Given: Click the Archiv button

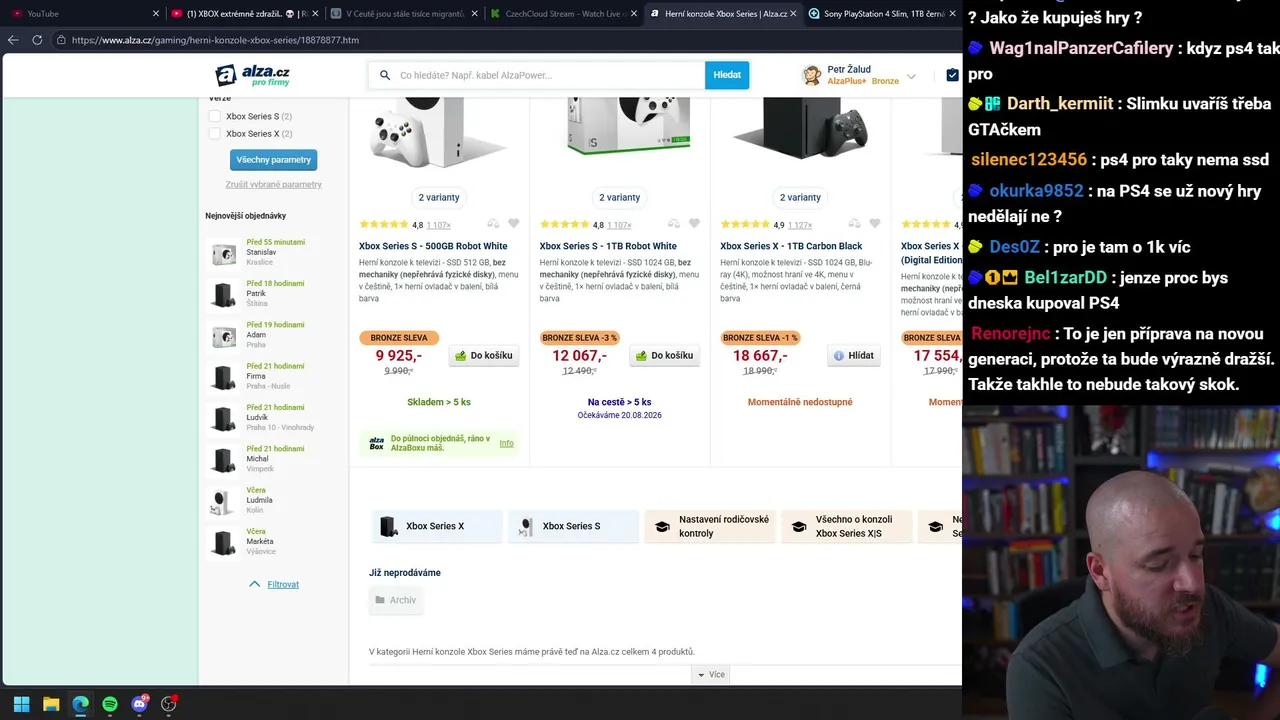Looking at the screenshot, I should point(395,600).
